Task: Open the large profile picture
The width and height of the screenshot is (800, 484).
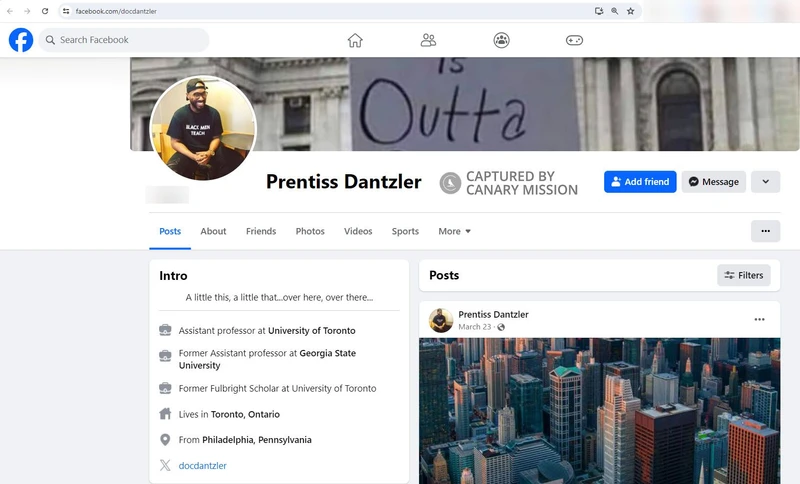Action: 203,128
